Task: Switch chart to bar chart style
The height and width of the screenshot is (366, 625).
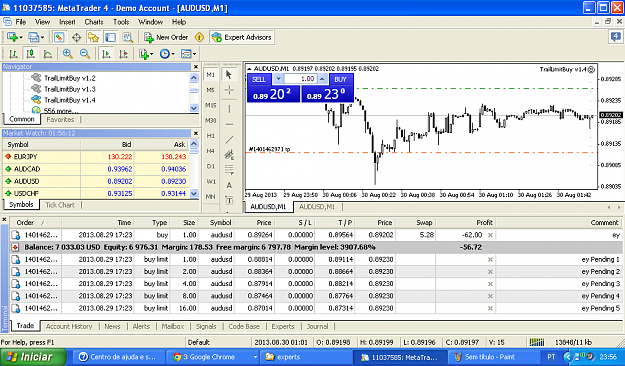Action: pyautogui.click(x=14, y=53)
